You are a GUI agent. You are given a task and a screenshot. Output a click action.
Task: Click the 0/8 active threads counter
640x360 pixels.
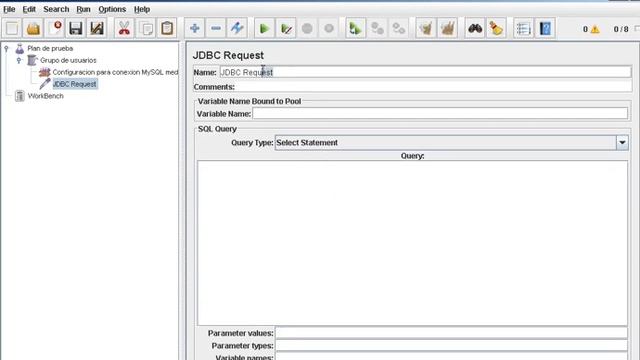pyautogui.click(x=621, y=29)
